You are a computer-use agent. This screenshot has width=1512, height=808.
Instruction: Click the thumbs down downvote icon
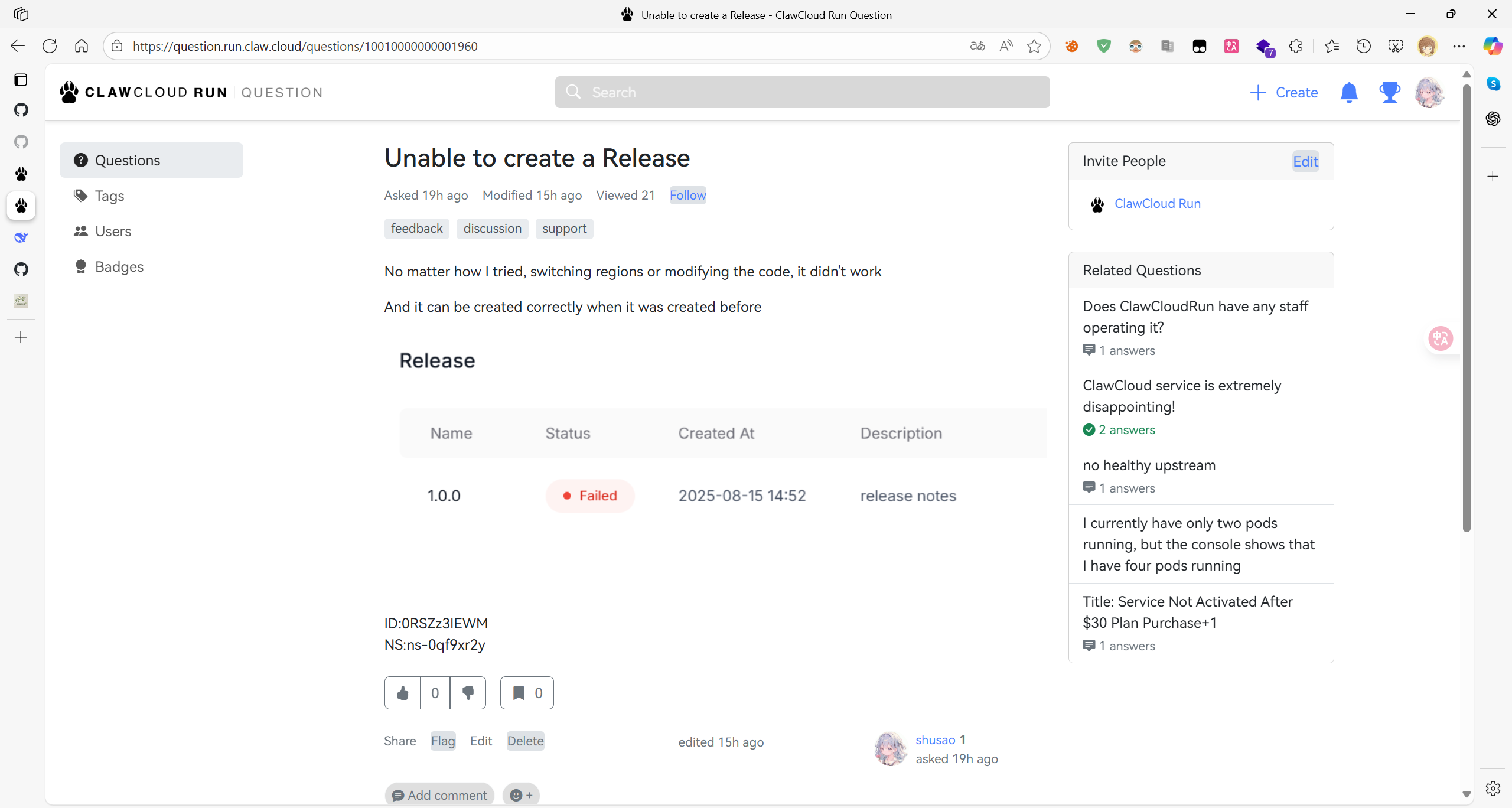pos(468,693)
